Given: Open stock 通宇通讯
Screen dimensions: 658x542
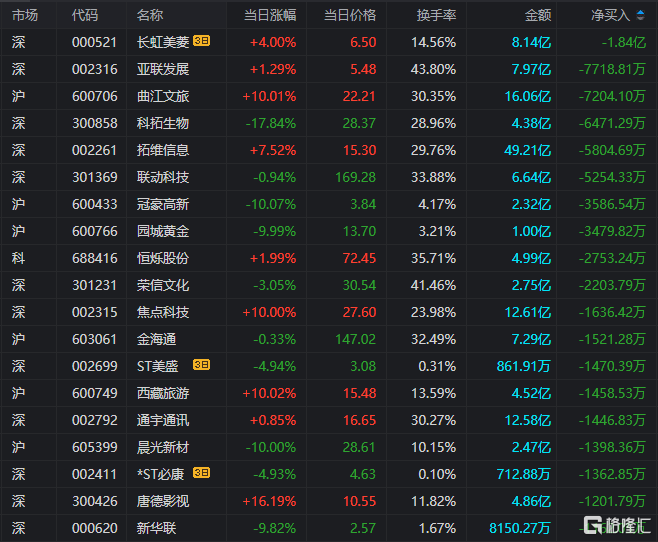Looking at the screenshot, I should pos(163,420).
